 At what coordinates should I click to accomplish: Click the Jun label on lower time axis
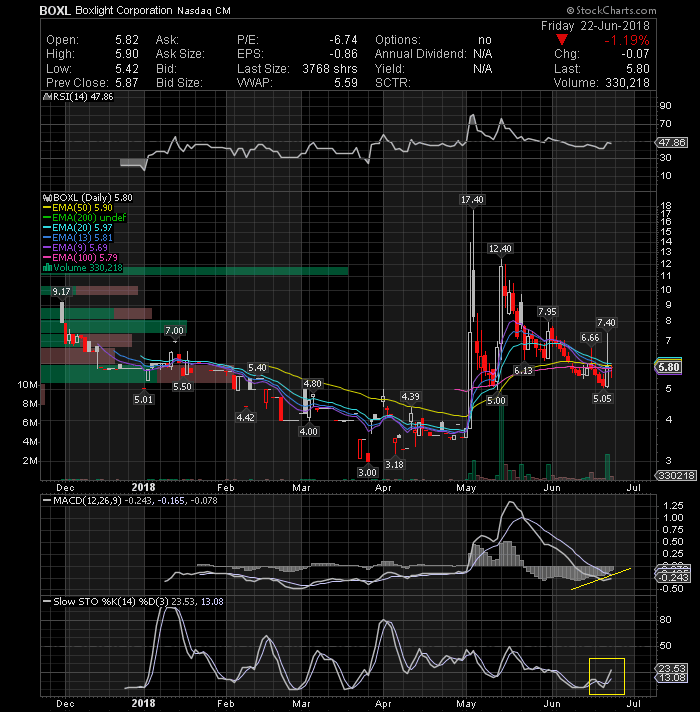[x=552, y=703]
